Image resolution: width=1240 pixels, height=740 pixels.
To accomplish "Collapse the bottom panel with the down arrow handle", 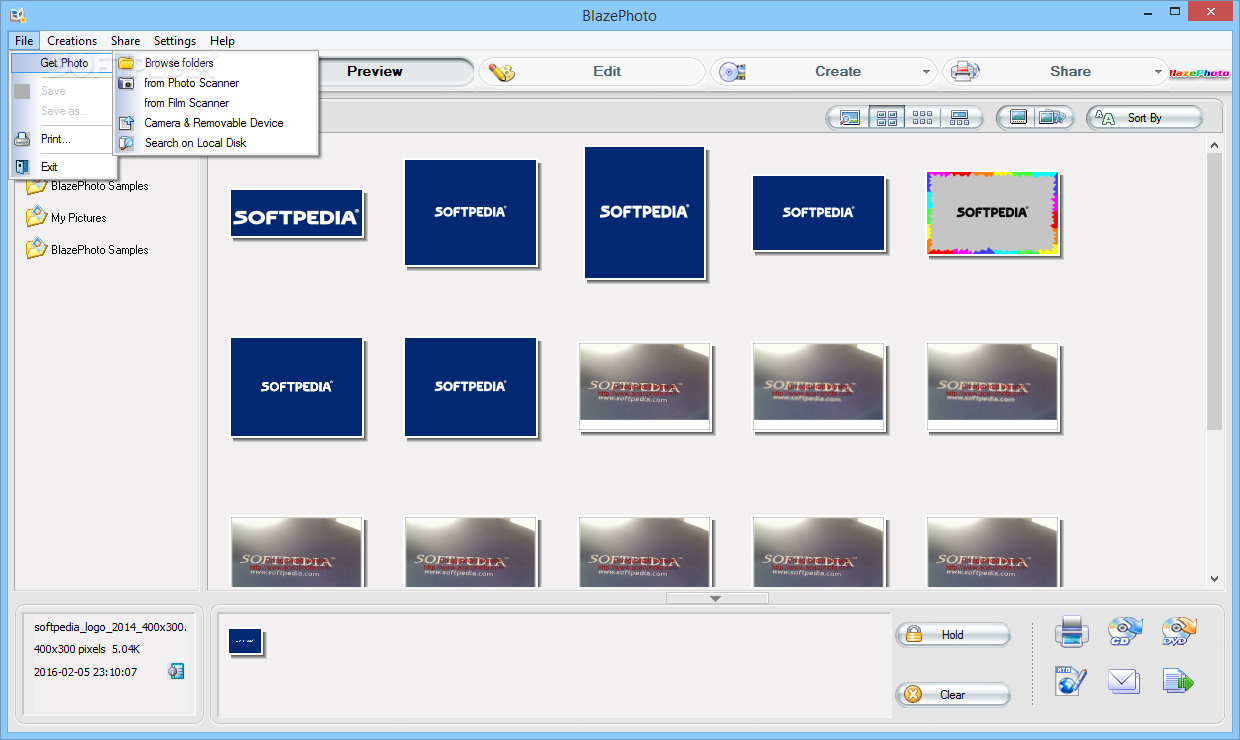I will [716, 598].
